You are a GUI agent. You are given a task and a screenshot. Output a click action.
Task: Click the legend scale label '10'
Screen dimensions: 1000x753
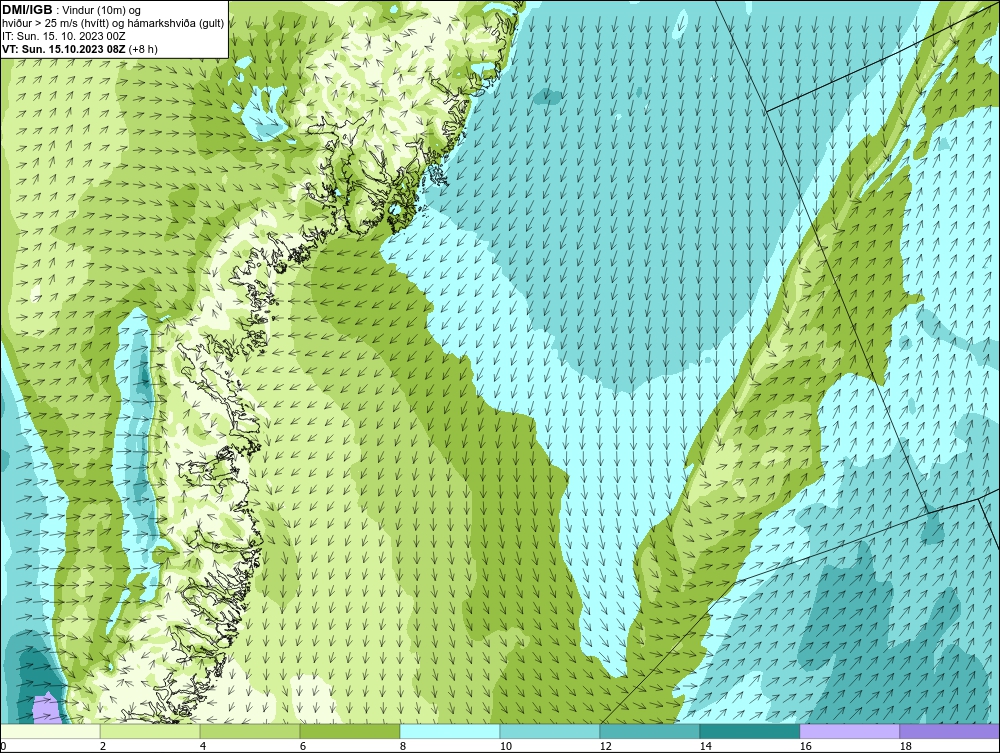click(506, 746)
